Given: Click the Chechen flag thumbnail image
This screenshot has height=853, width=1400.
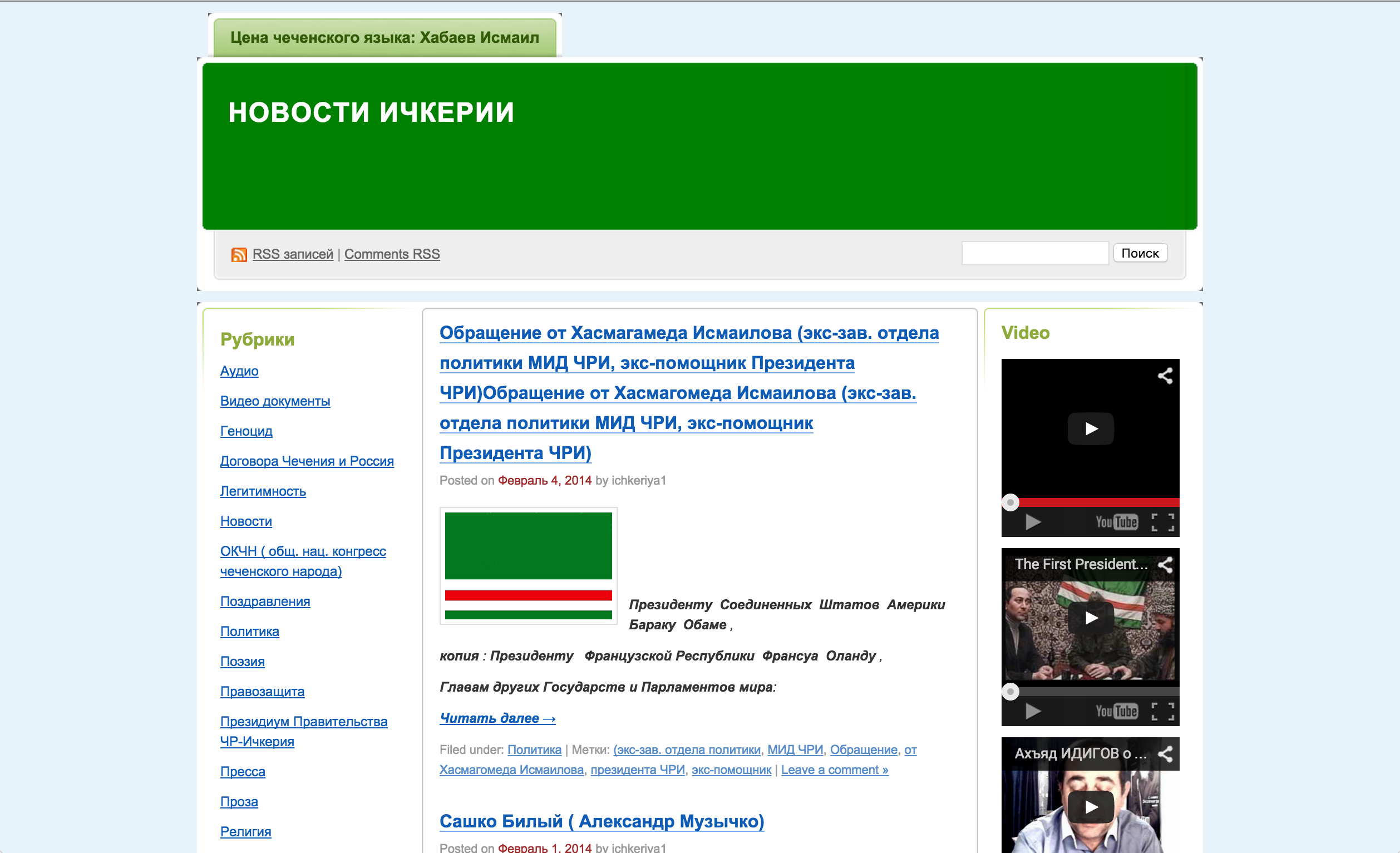Looking at the screenshot, I should (x=528, y=566).
